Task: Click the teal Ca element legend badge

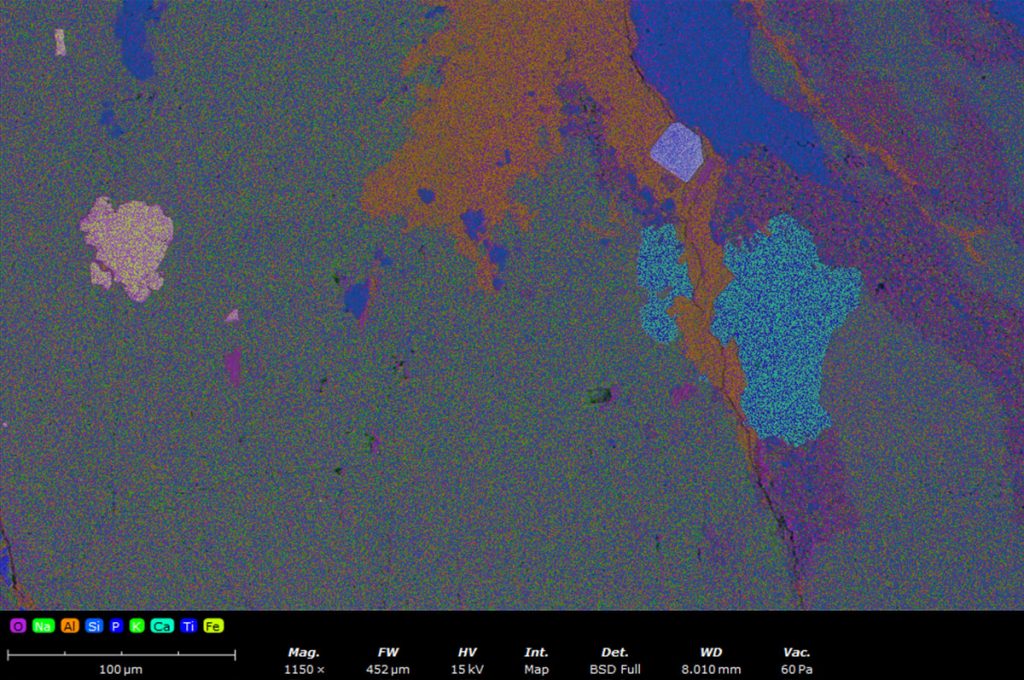Action: point(162,626)
